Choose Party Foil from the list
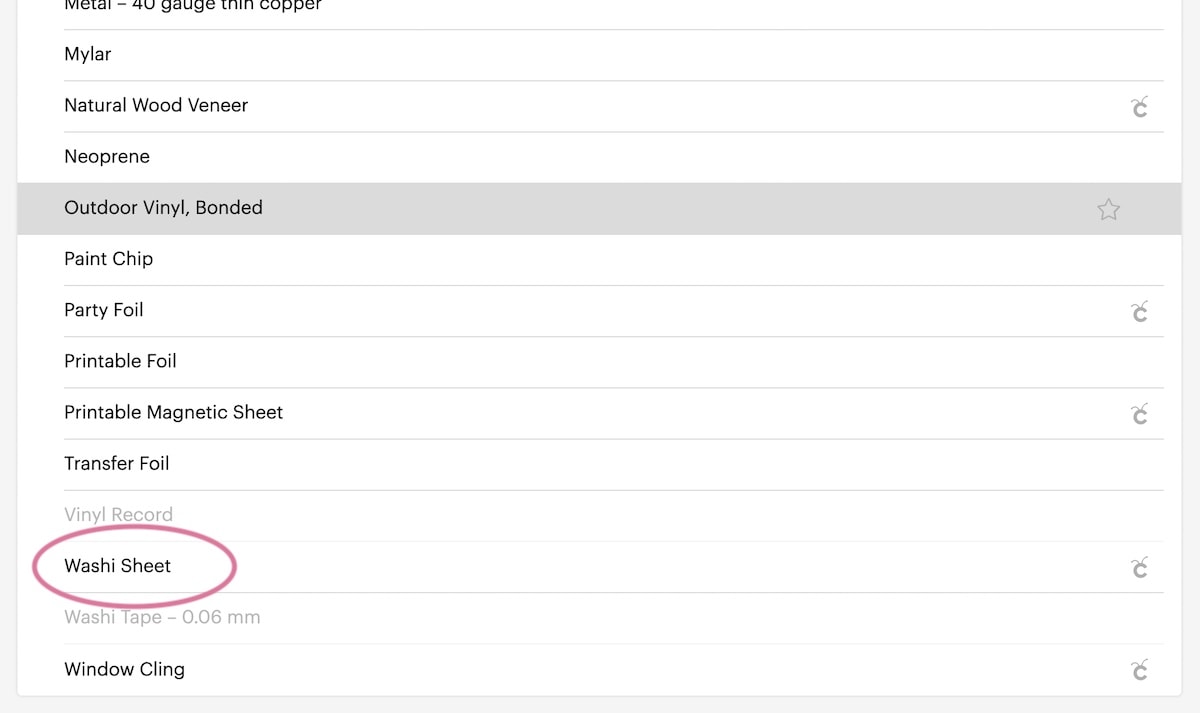Screen dimensions: 1200x713 tap(590, 311)
